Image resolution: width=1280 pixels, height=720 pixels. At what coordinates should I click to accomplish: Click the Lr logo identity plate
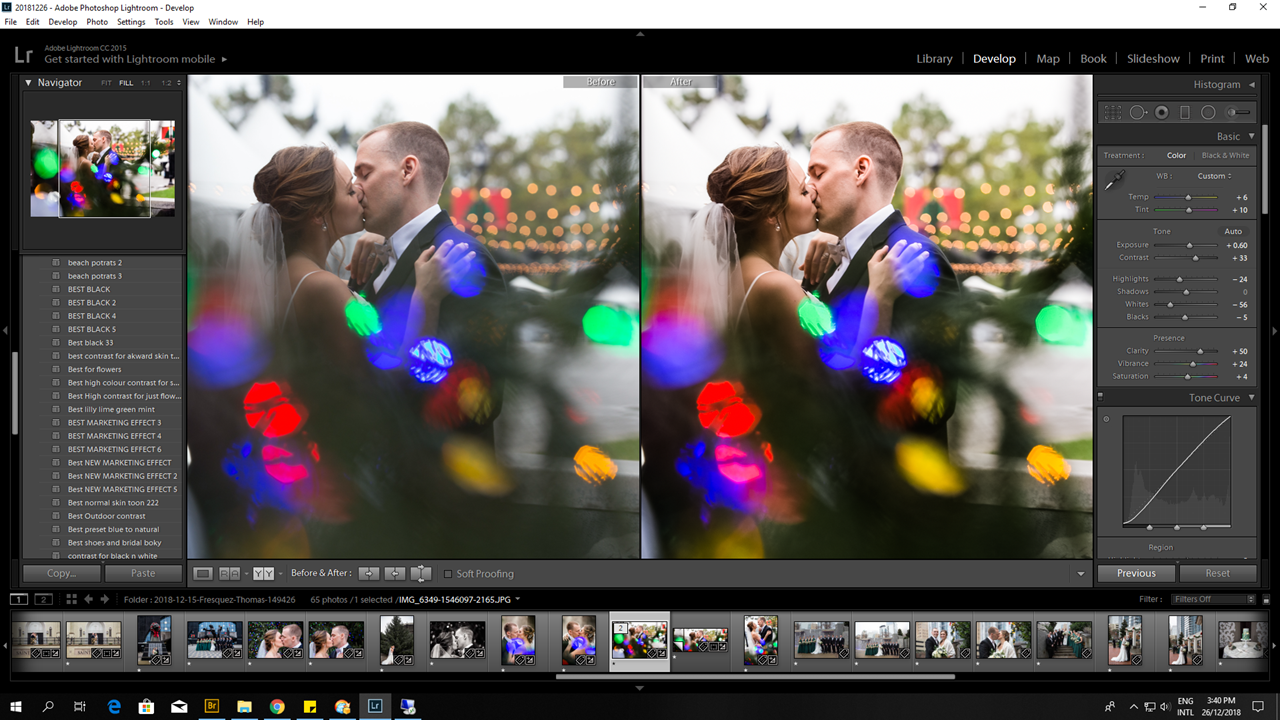click(x=24, y=55)
